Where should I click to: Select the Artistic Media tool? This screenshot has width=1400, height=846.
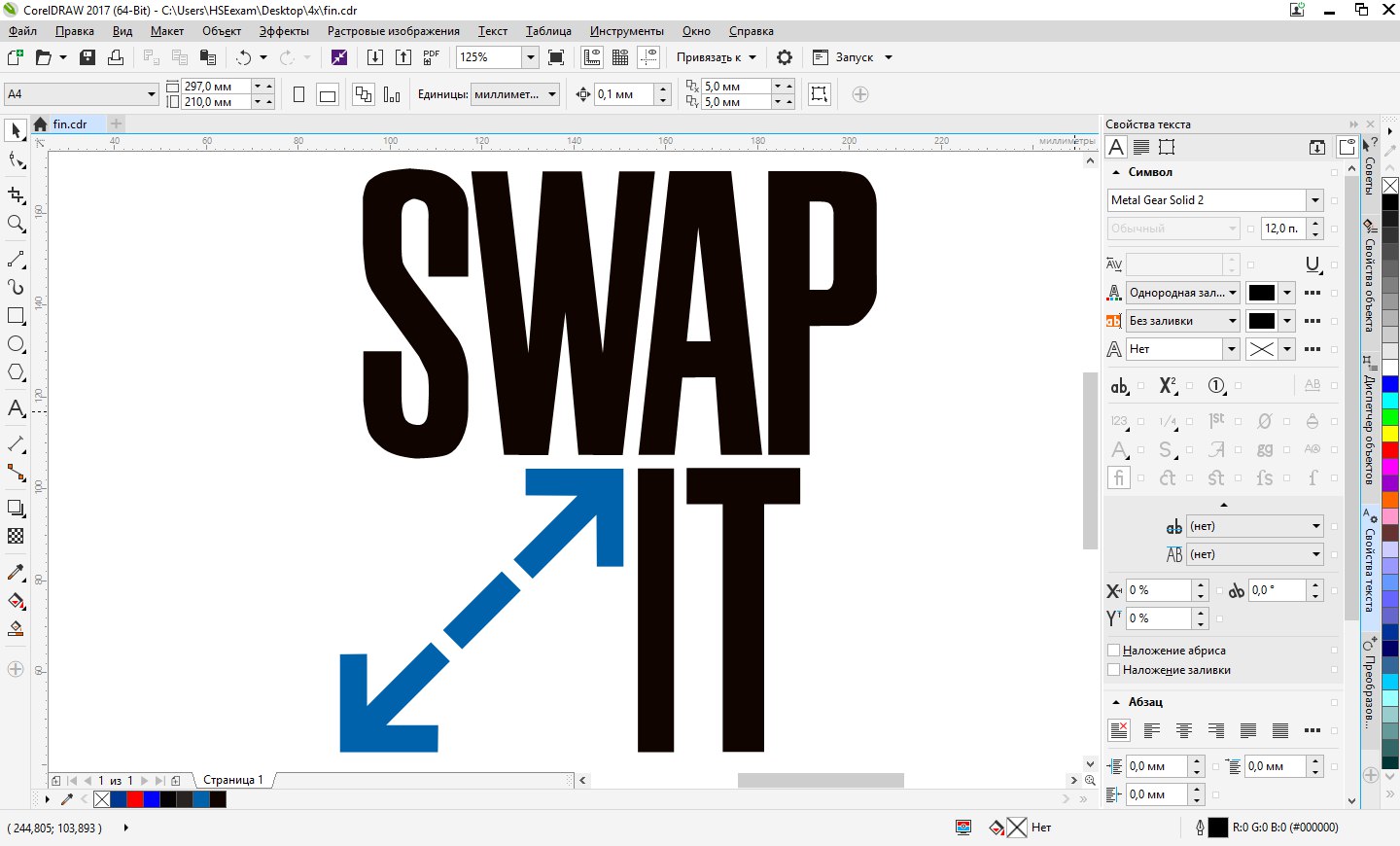tap(16, 287)
